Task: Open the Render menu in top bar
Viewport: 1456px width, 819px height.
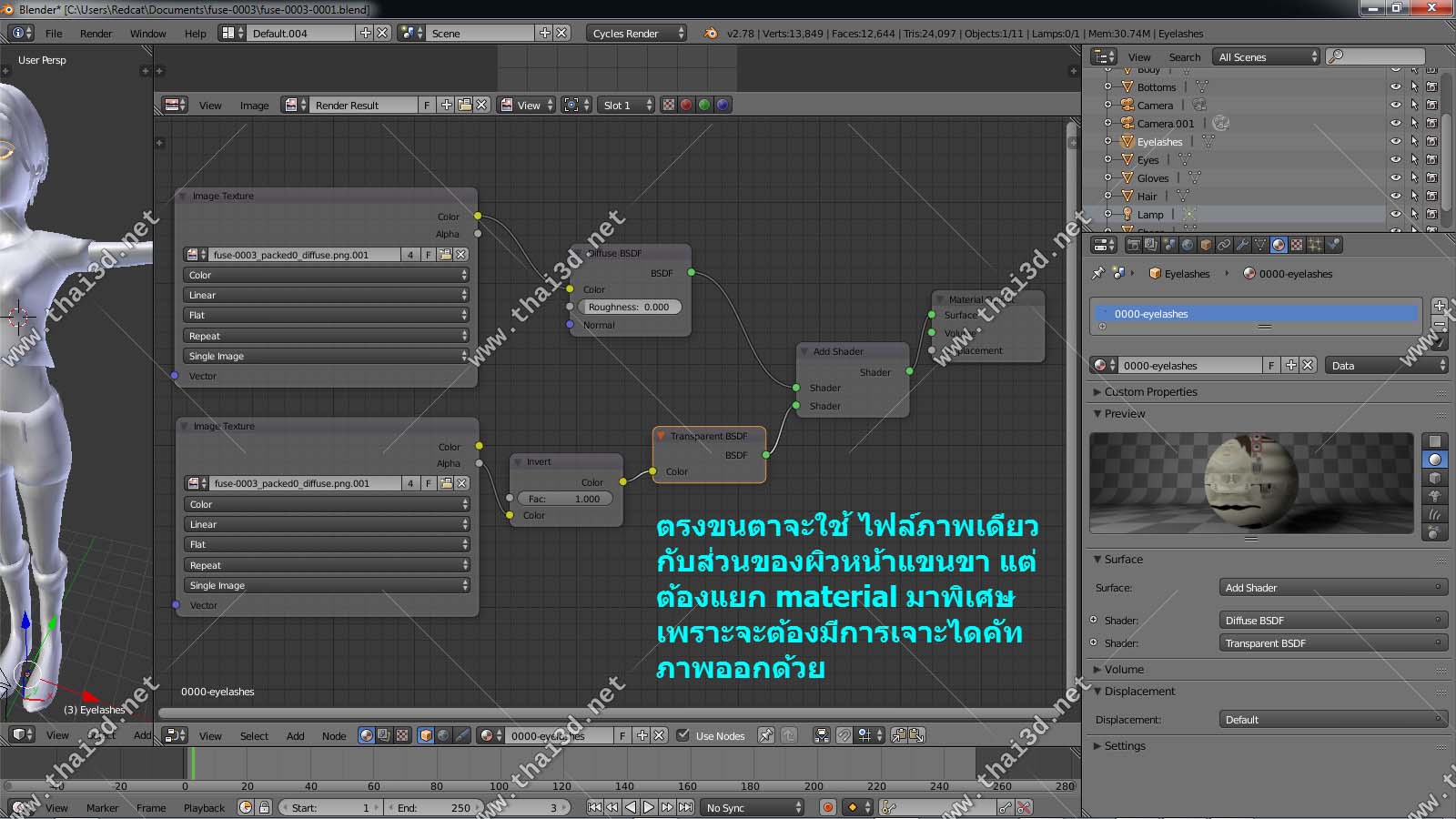Action: click(x=96, y=33)
